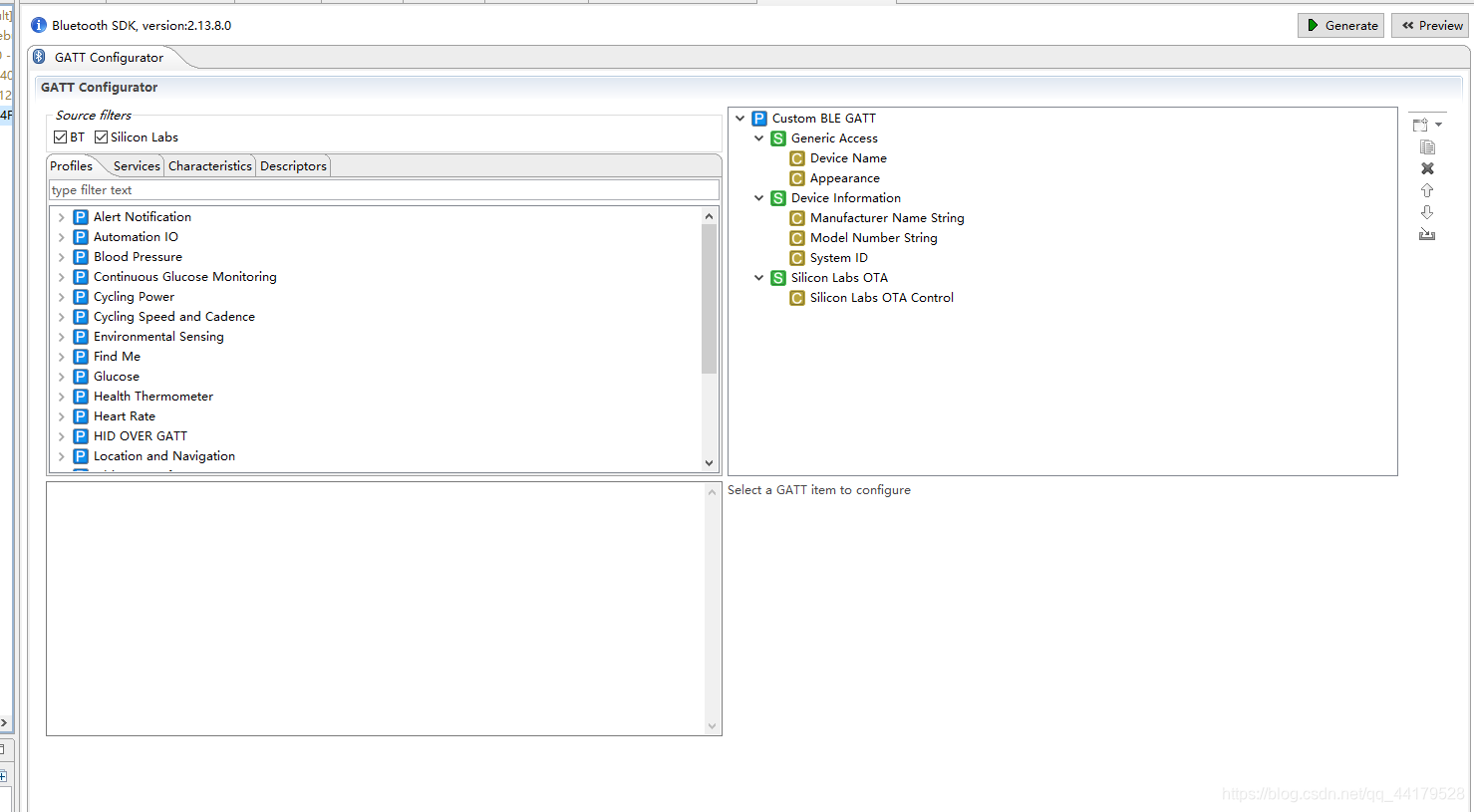The height and width of the screenshot is (812, 1474).
Task: Collapse the Silicon Labs OTA service
Action: (x=759, y=278)
